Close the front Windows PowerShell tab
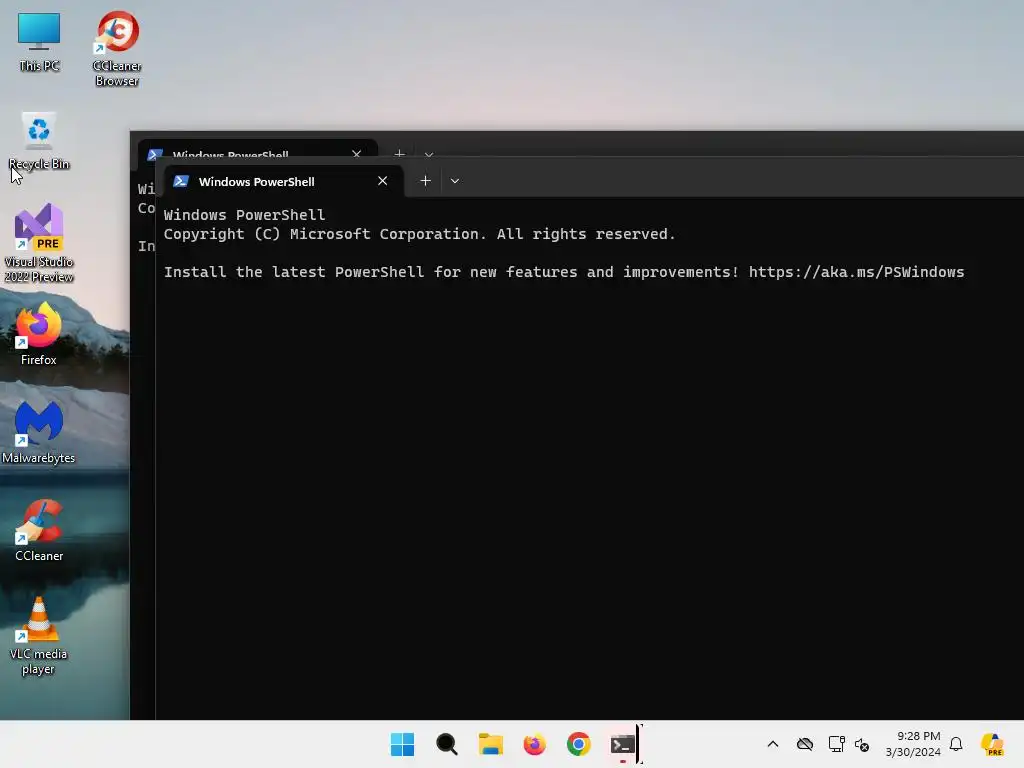 pos(383,181)
